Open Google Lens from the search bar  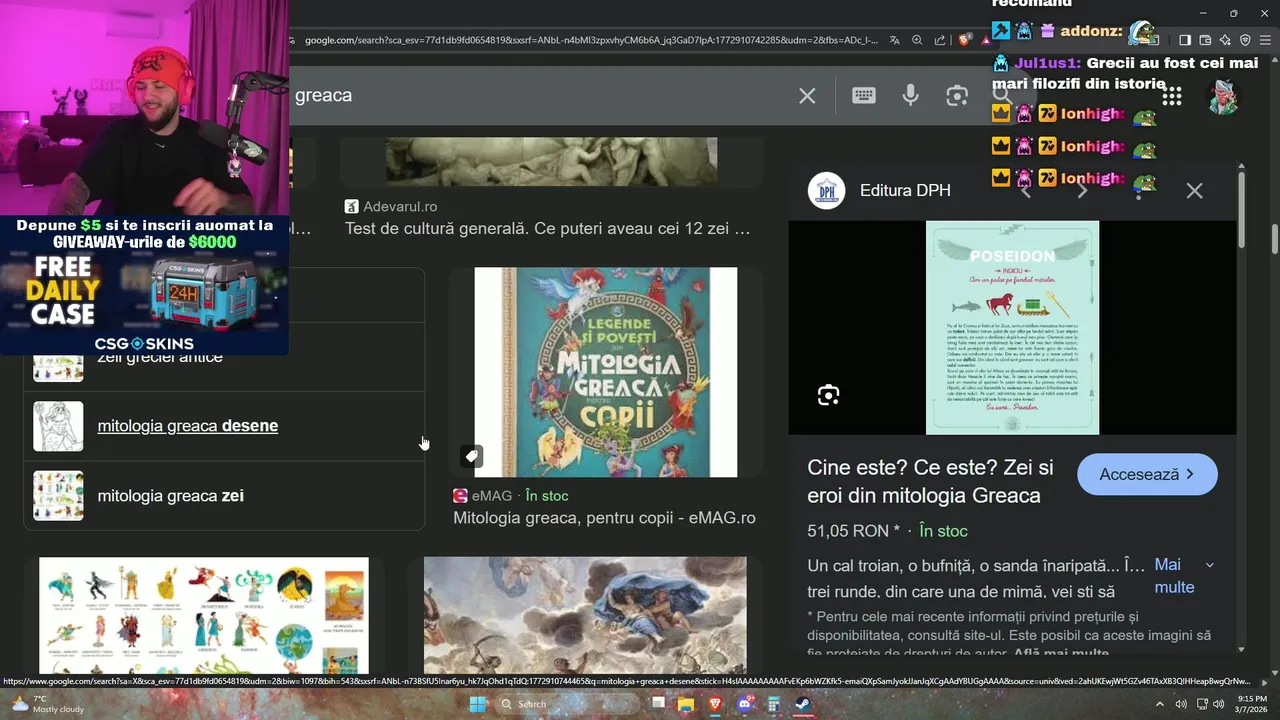coord(957,95)
